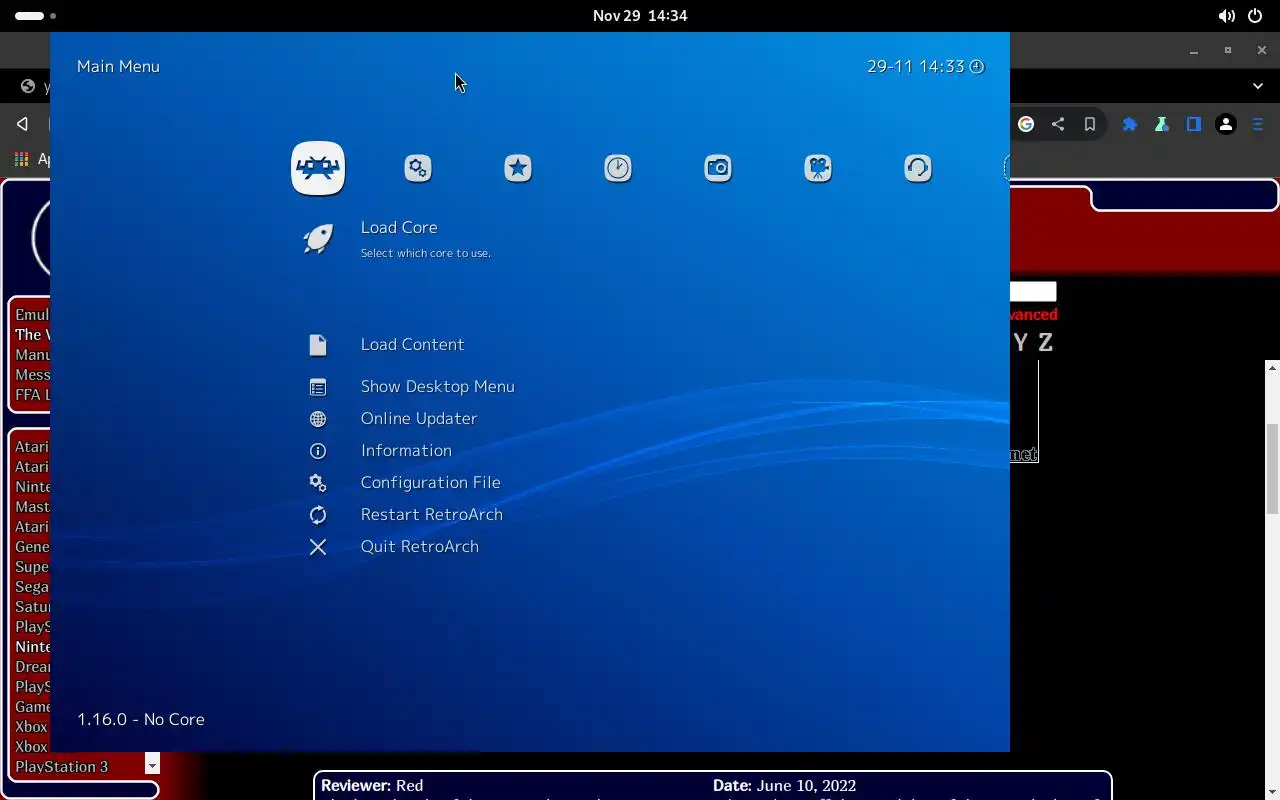Screen dimensions: 1280x800
Task: Open the Favorites star tab icon
Action: click(x=518, y=168)
